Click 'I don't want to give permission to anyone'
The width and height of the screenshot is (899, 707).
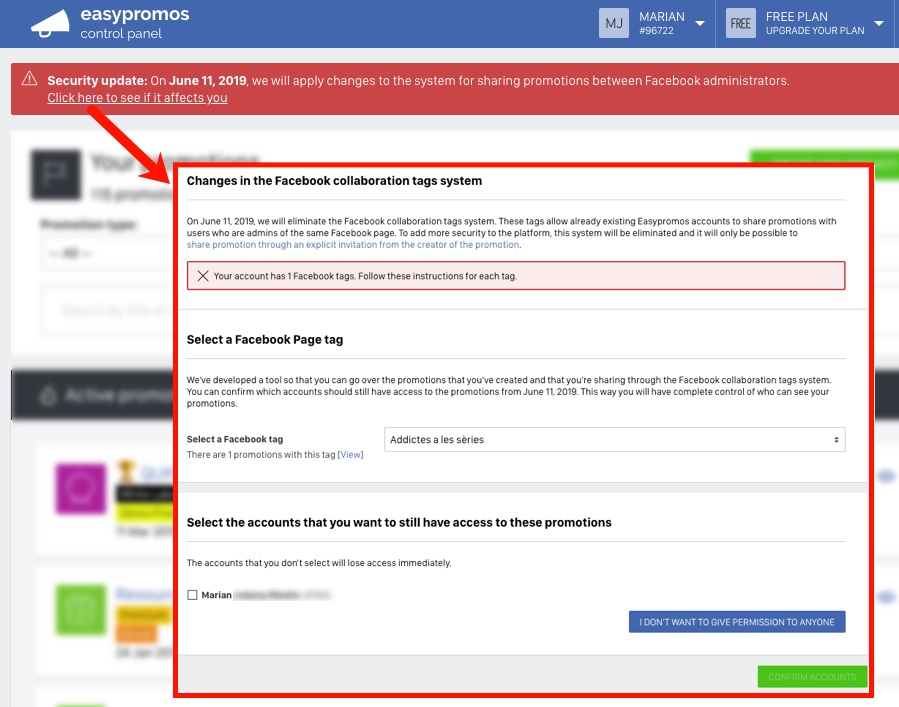pos(737,622)
